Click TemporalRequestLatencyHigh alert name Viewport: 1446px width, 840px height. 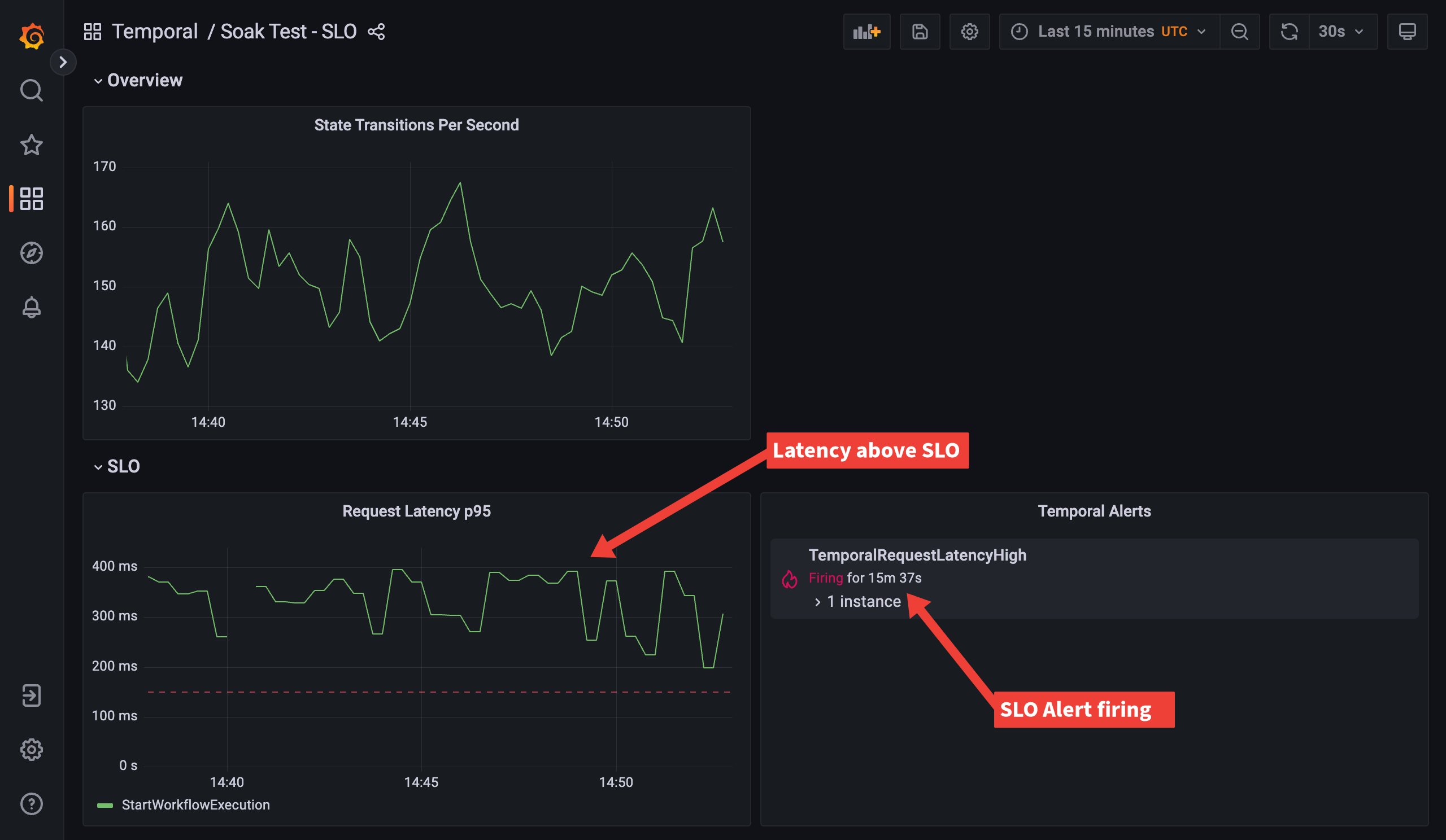coord(917,555)
